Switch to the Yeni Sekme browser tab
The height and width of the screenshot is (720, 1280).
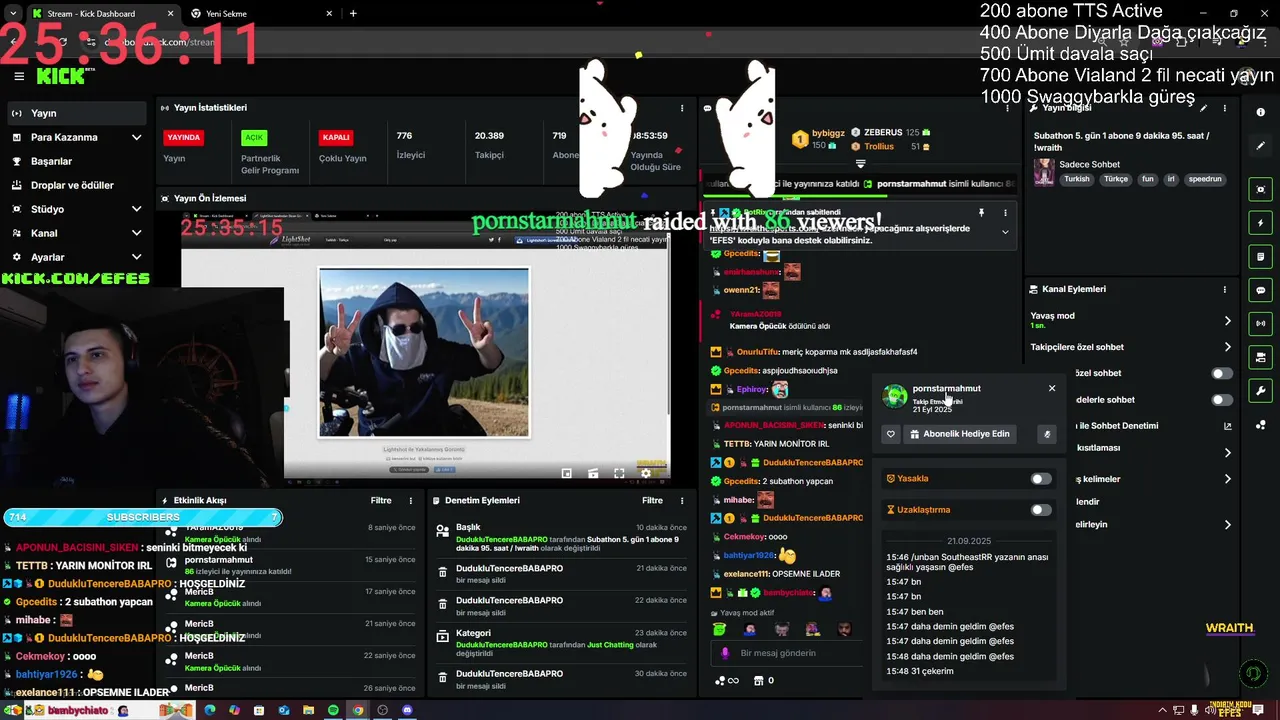pos(260,14)
